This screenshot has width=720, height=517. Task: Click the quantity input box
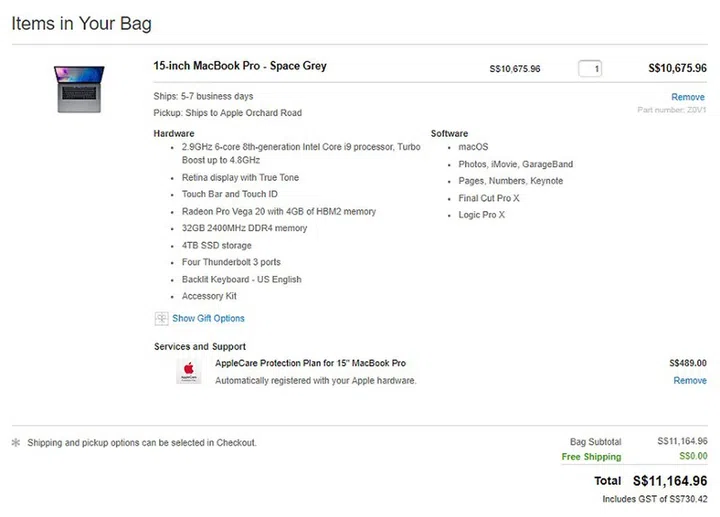click(x=590, y=69)
